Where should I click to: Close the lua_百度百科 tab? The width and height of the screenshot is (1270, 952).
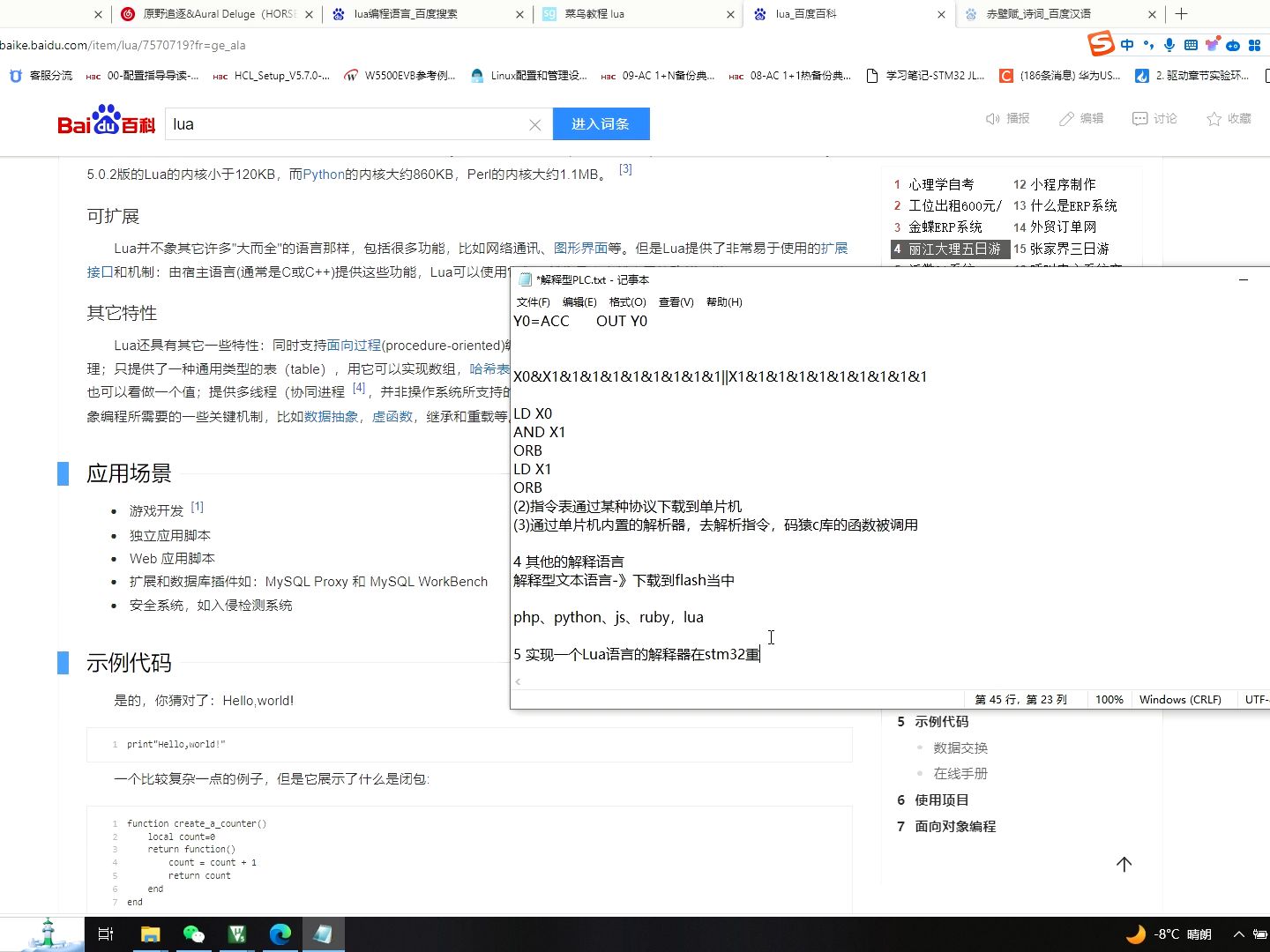click(941, 14)
